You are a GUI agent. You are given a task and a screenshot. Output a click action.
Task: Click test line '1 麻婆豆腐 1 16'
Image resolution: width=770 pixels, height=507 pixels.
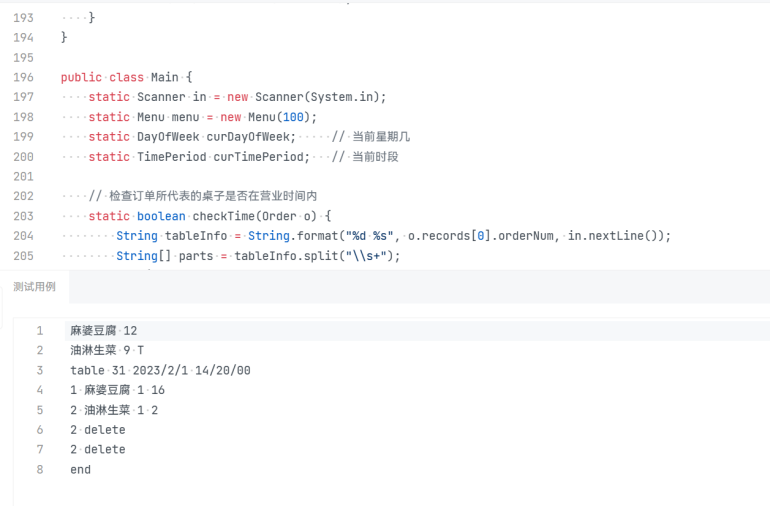coord(117,390)
